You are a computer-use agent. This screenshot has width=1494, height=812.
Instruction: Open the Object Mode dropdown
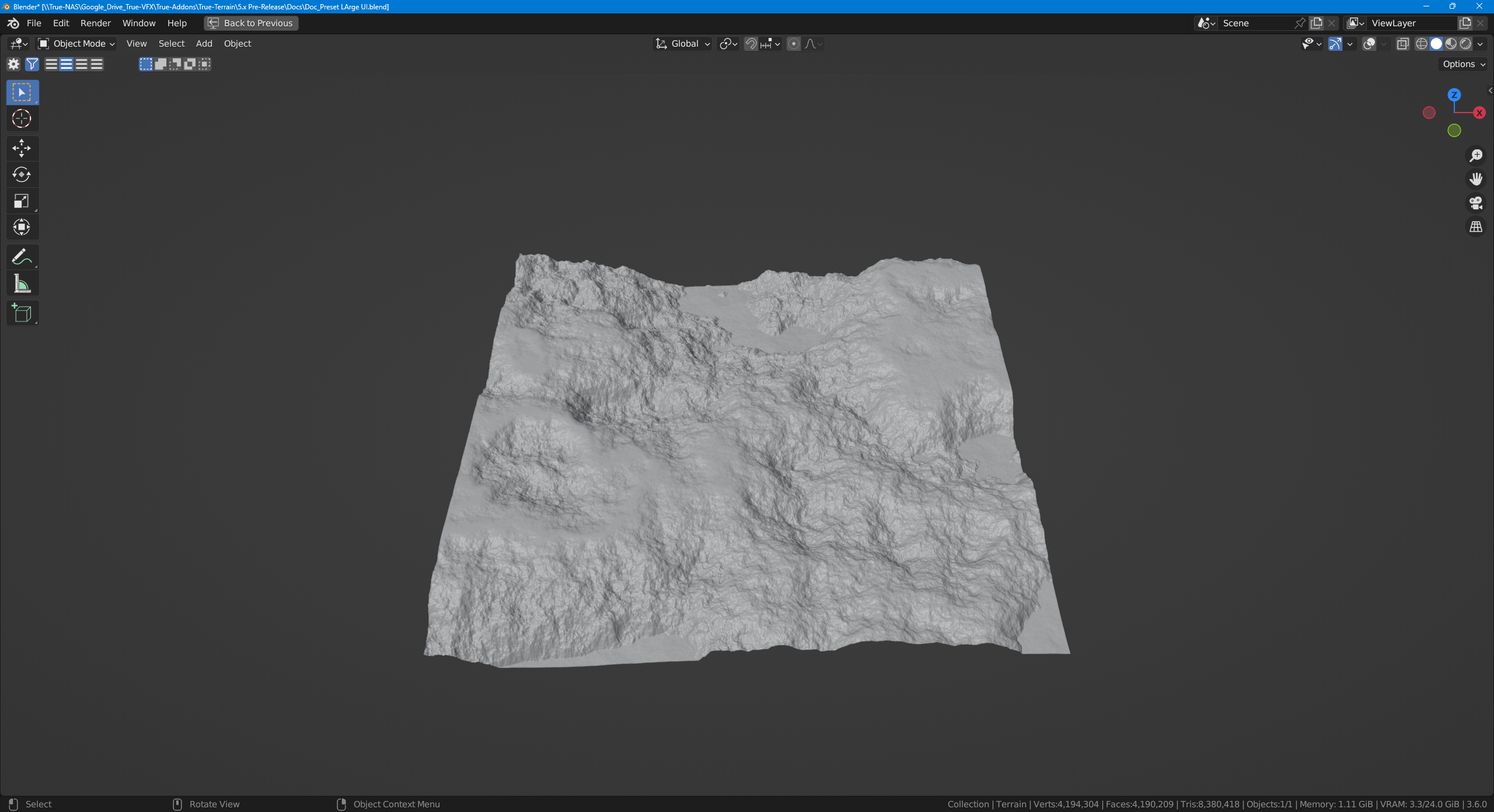76,44
